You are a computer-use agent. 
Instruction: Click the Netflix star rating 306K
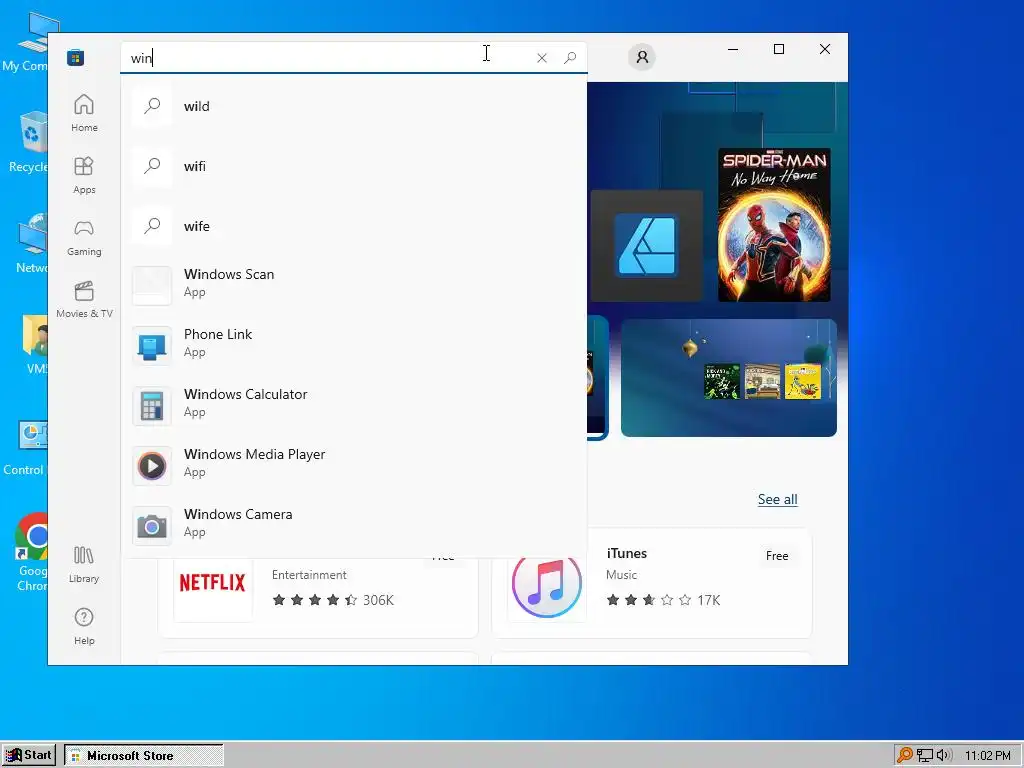pos(332,600)
